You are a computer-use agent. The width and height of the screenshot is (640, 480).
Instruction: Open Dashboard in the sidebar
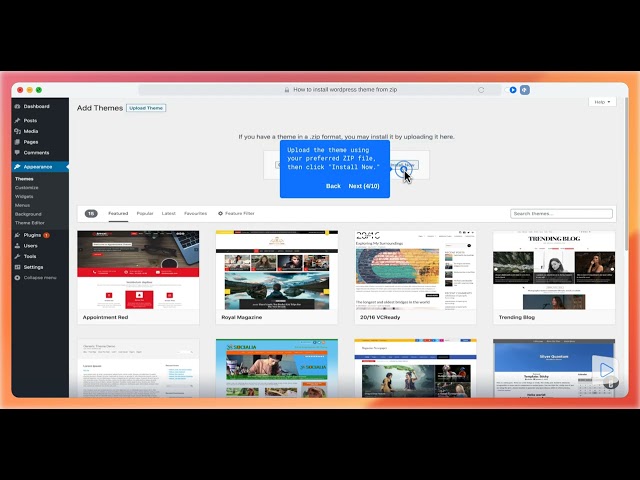pyautogui.click(x=36, y=107)
